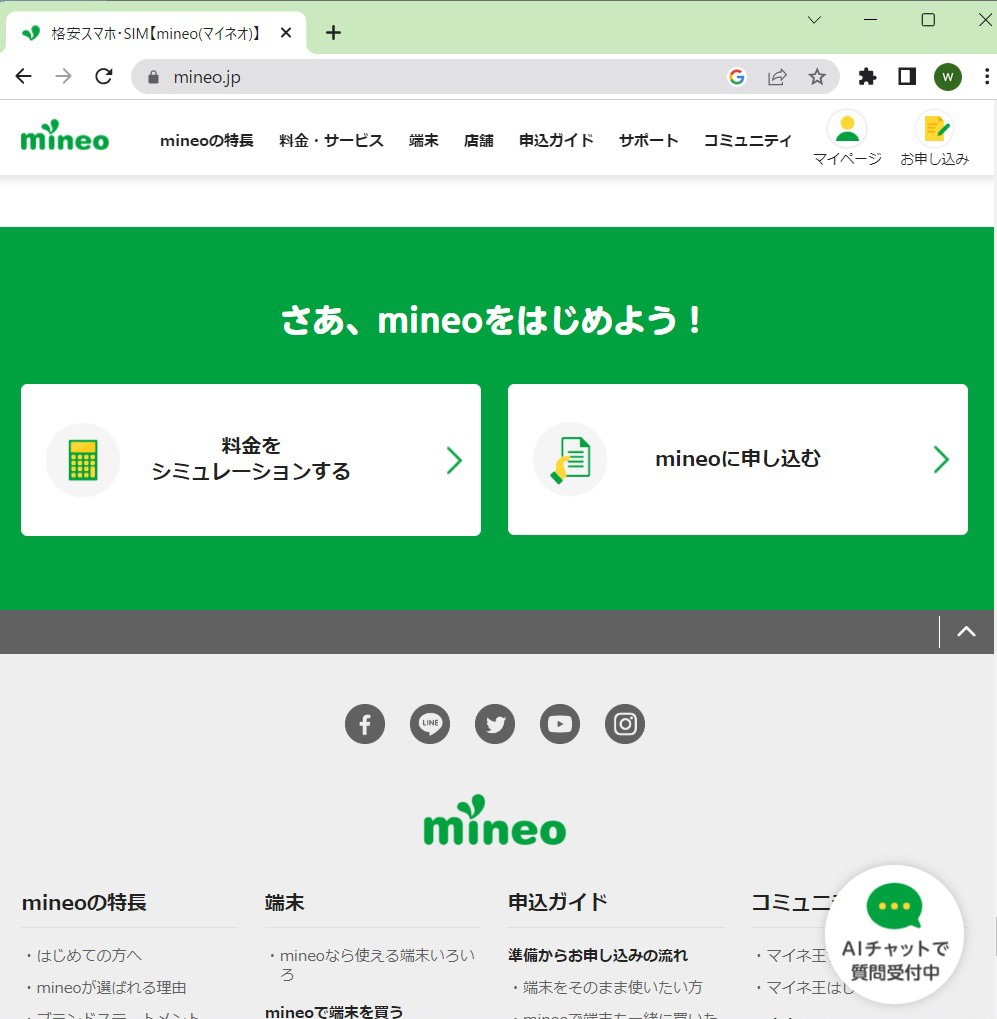
Task: Click the chevron on 料金をシミュレーションする card
Action: pos(454,460)
